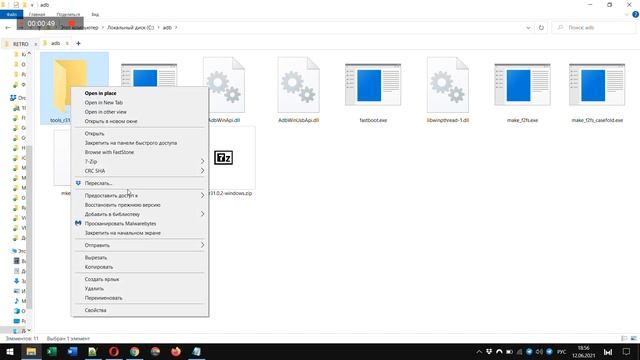Click the navigation pane scrollbar
Image resolution: width=640 pixels, height=360 pixels.
(x=29, y=227)
